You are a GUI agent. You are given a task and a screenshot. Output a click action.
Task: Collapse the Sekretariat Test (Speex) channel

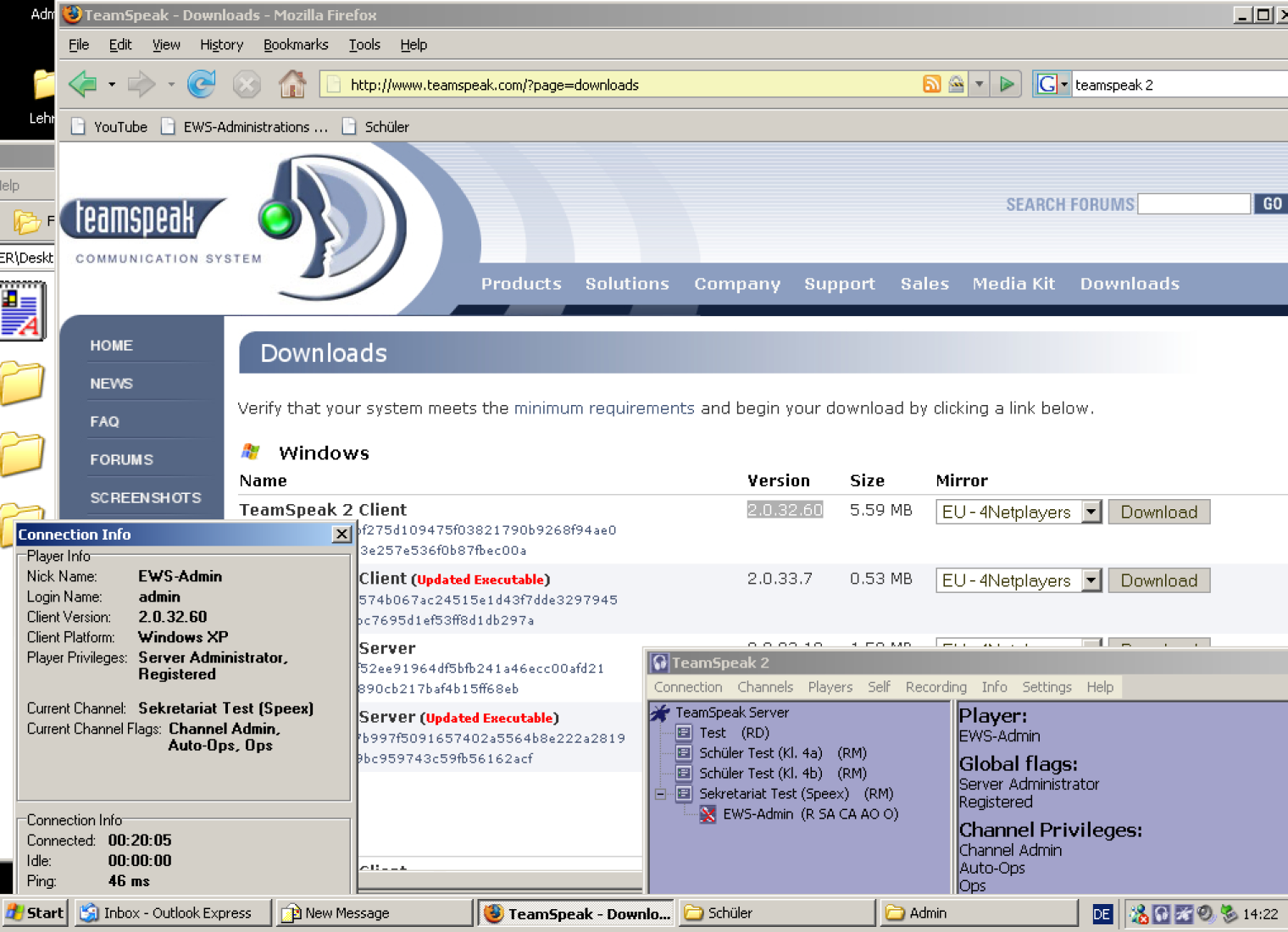660,794
